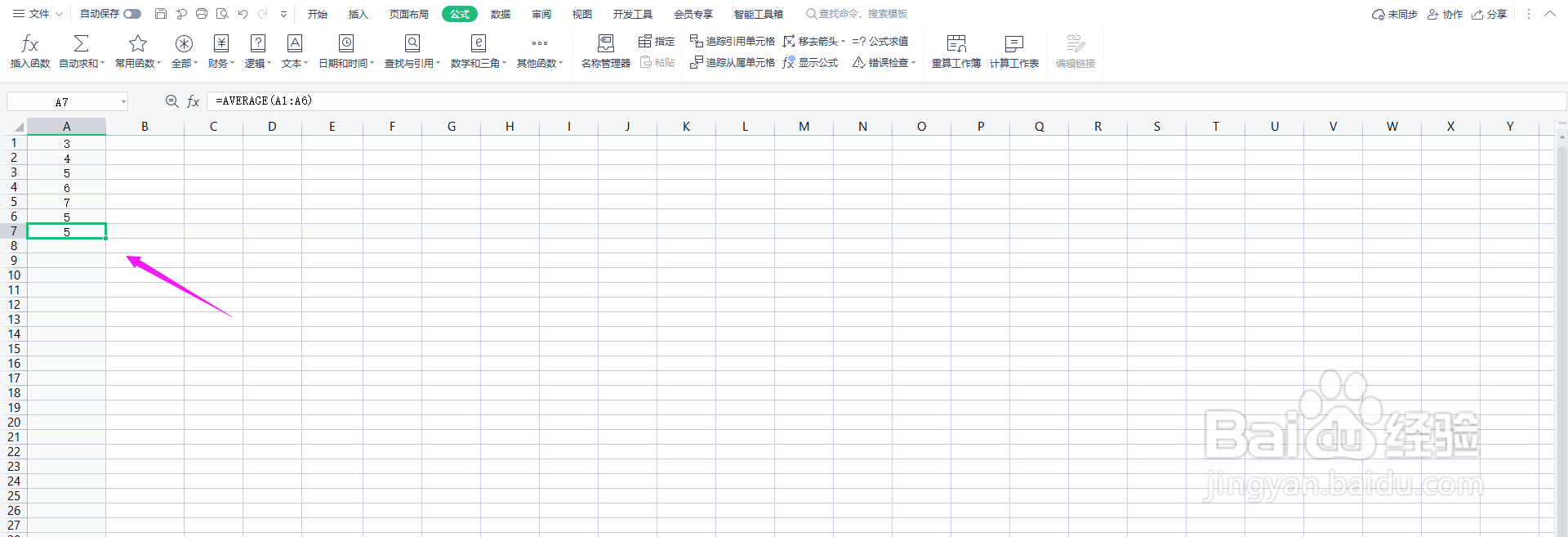The image size is (1568, 537).
Task: Click the Save icon in quick access toolbar
Action: (x=161, y=14)
